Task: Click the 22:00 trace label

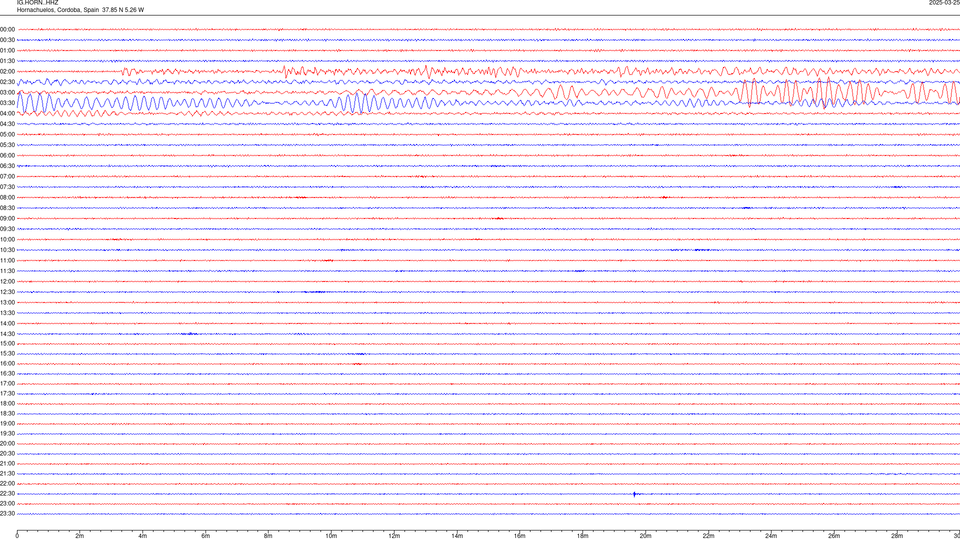Action: 7,484
